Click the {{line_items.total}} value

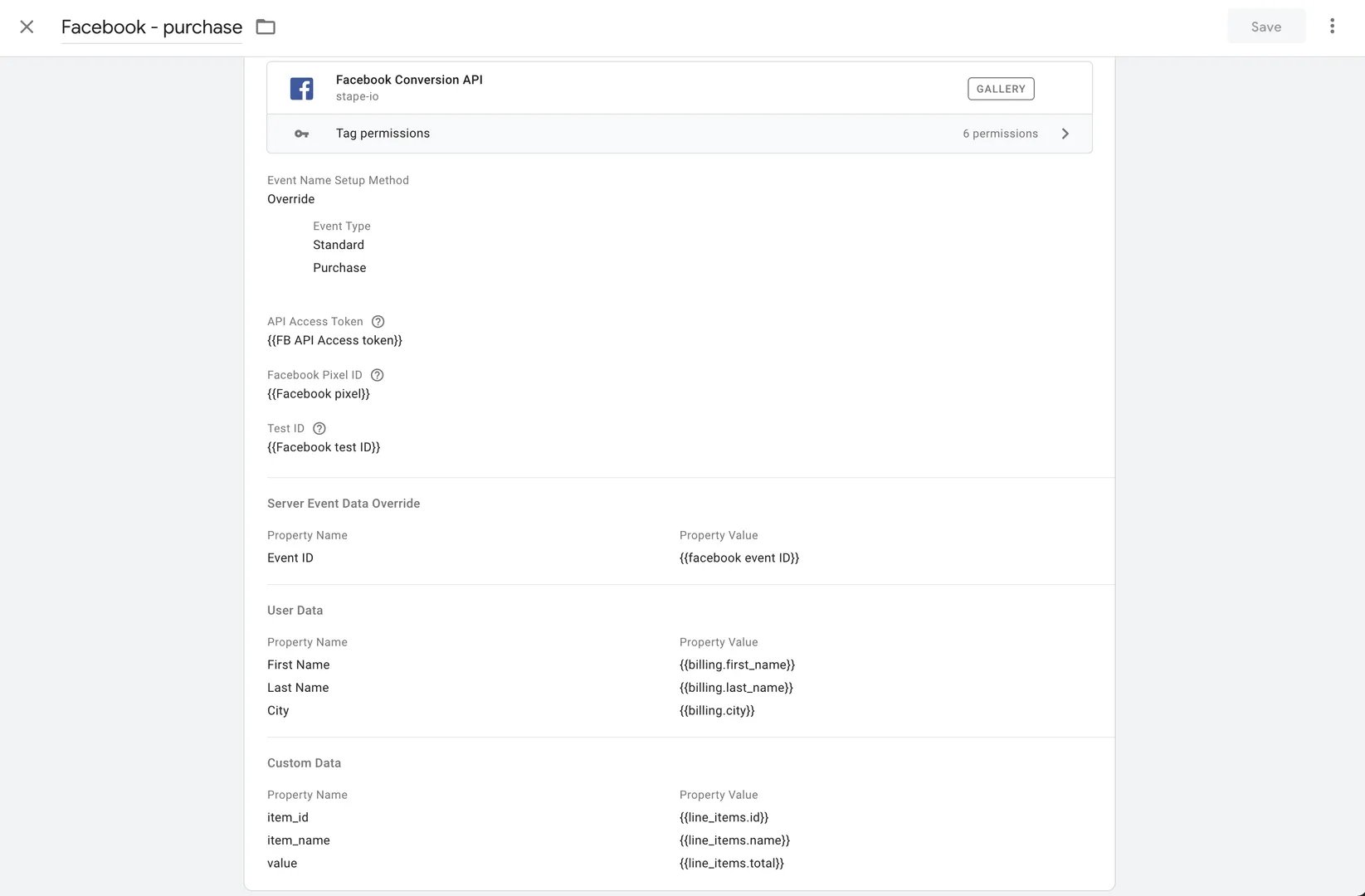point(732,864)
